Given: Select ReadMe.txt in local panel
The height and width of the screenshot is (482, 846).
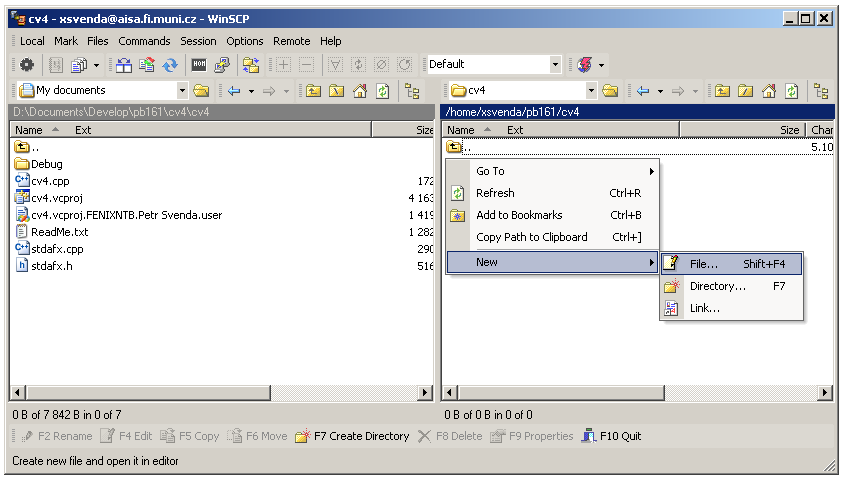Looking at the screenshot, I should [51, 232].
